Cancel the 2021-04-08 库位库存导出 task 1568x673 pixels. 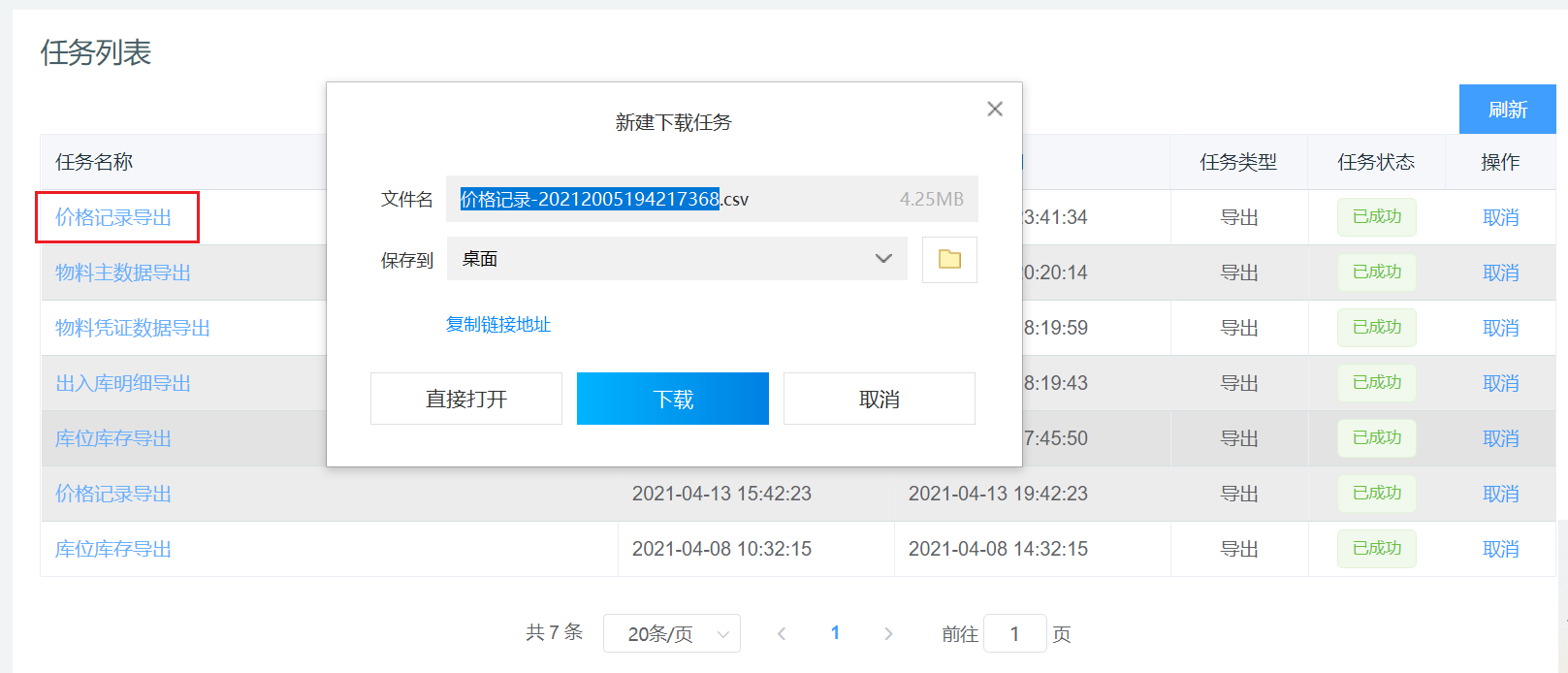pos(1500,549)
